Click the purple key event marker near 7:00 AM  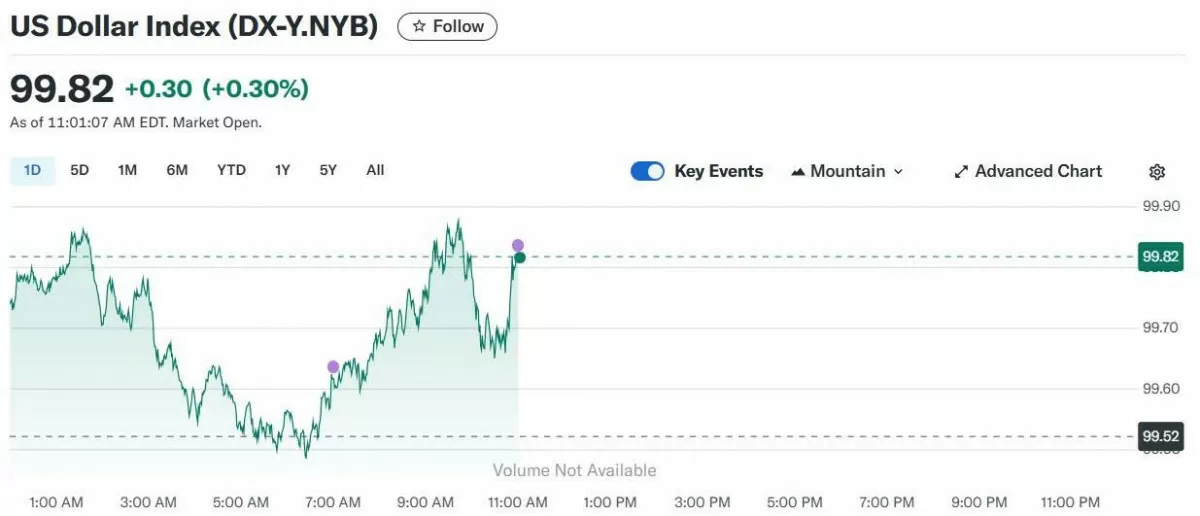click(x=333, y=367)
